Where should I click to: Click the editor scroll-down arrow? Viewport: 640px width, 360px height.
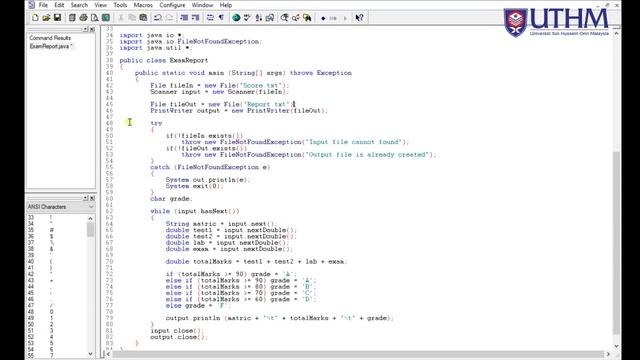(616, 346)
